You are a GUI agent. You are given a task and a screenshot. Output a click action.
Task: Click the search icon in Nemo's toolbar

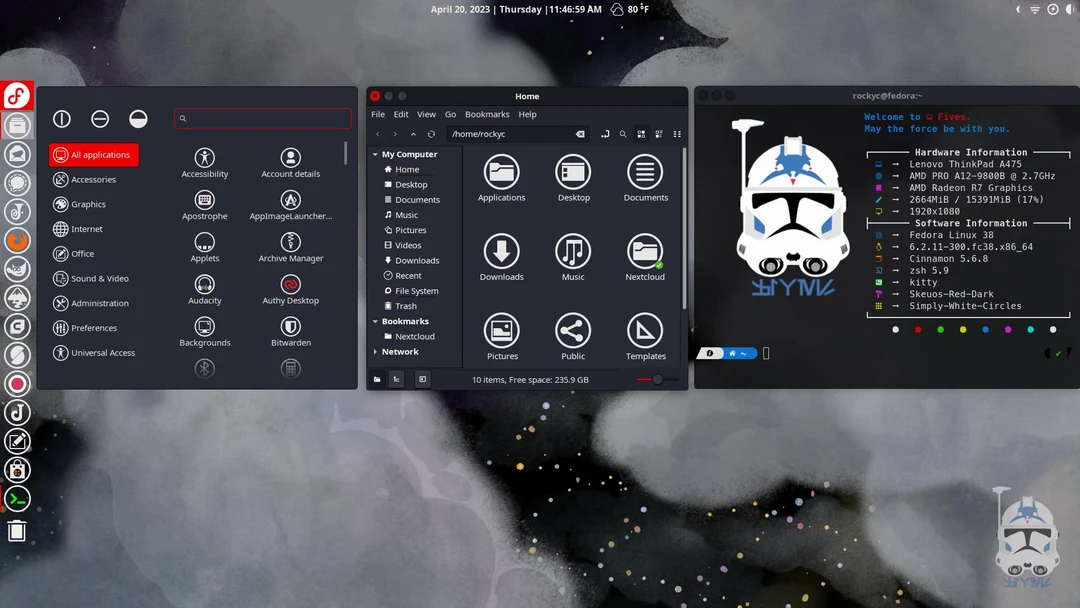[x=622, y=133]
